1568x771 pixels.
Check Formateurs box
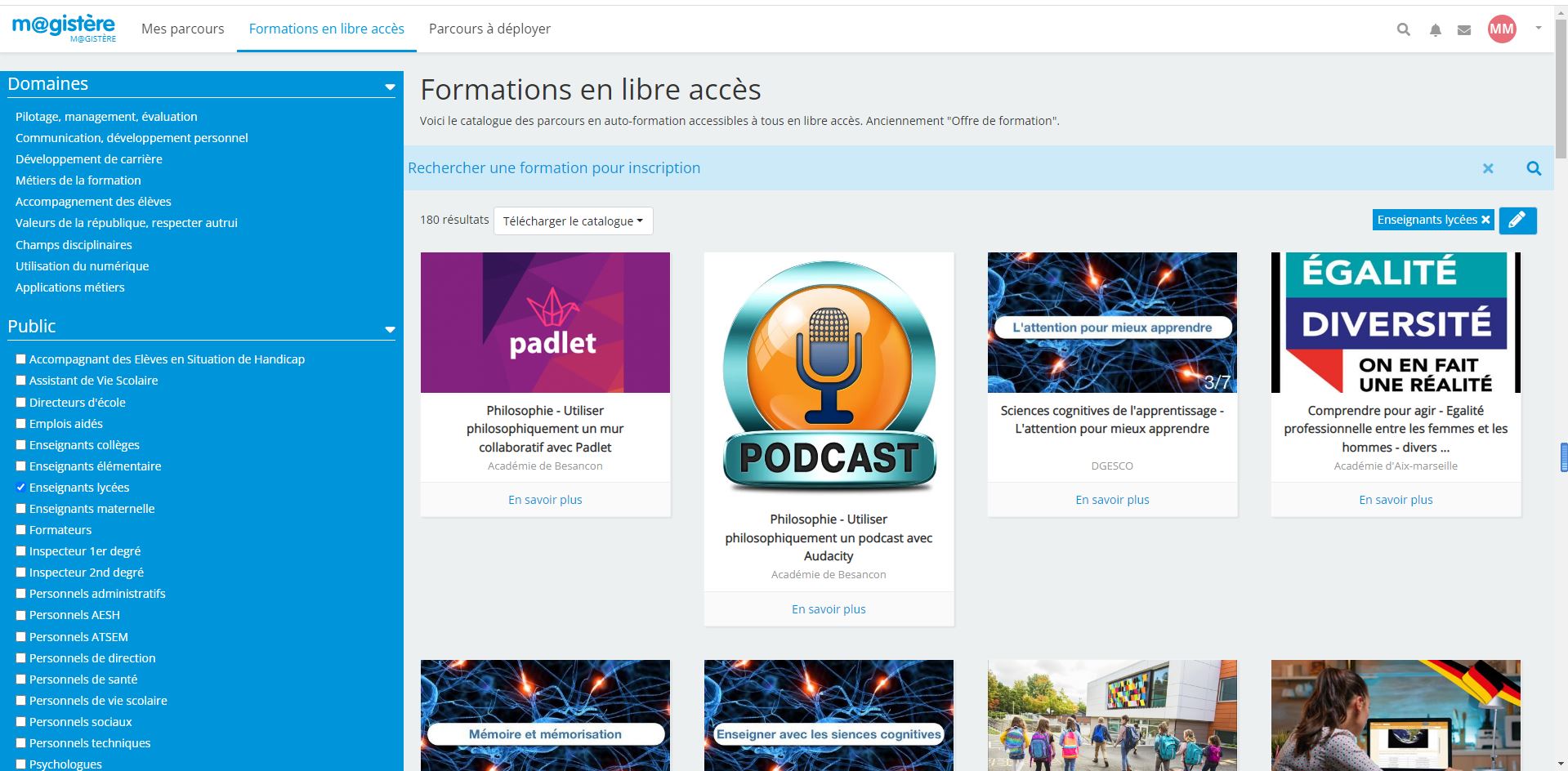[21, 530]
